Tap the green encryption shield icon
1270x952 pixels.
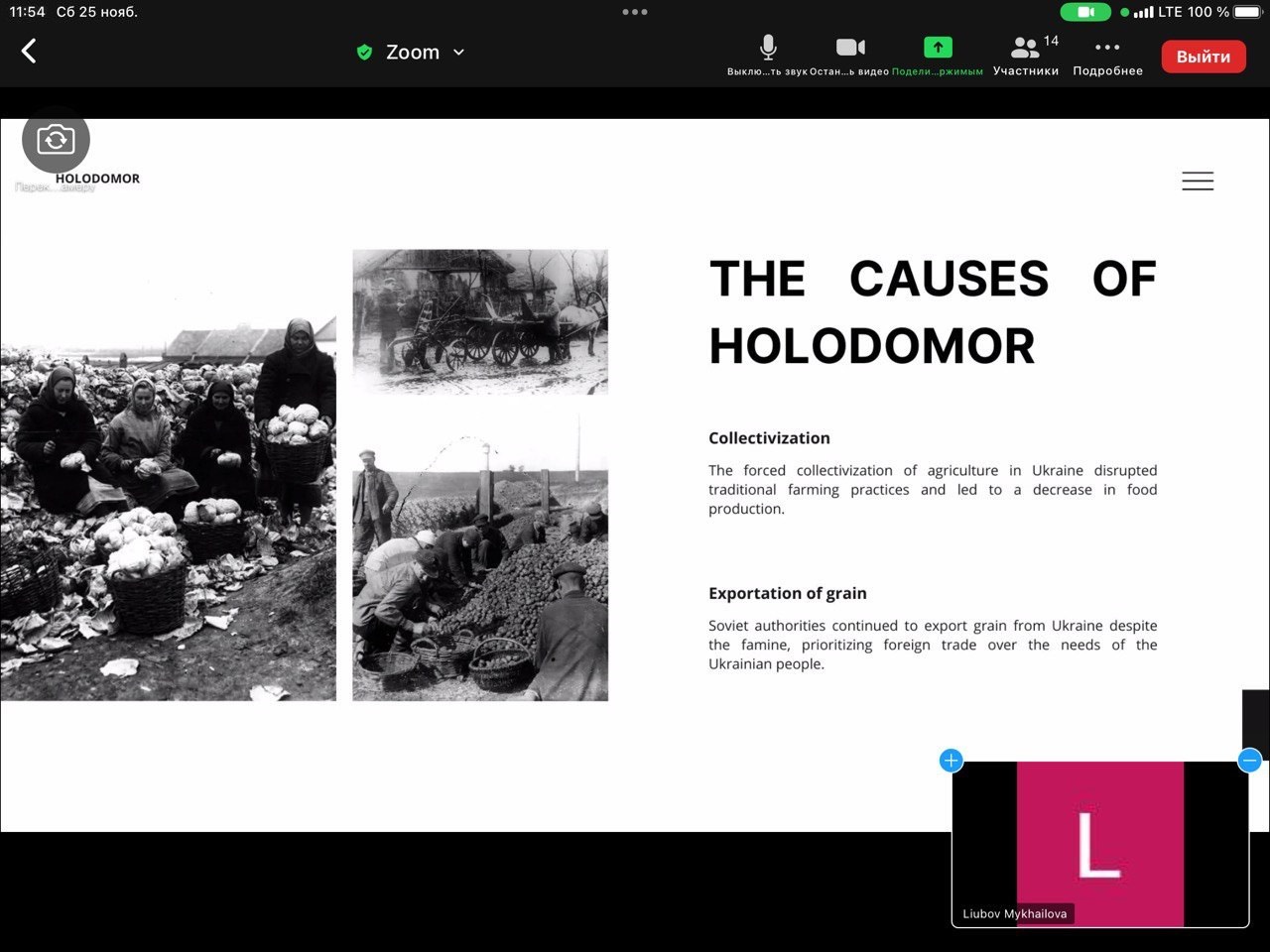coord(364,53)
